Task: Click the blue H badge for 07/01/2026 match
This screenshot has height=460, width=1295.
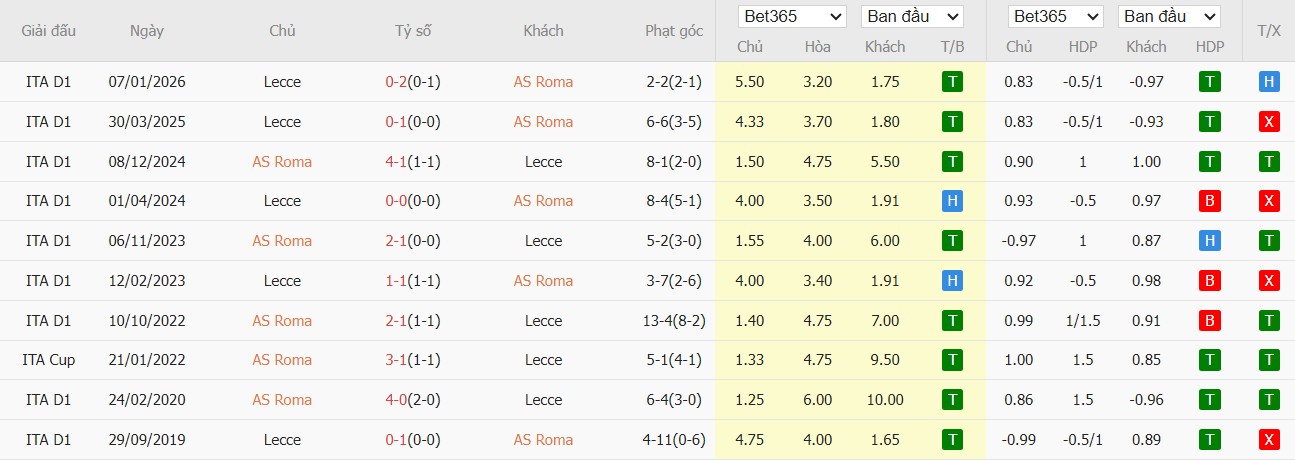Action: (1269, 82)
